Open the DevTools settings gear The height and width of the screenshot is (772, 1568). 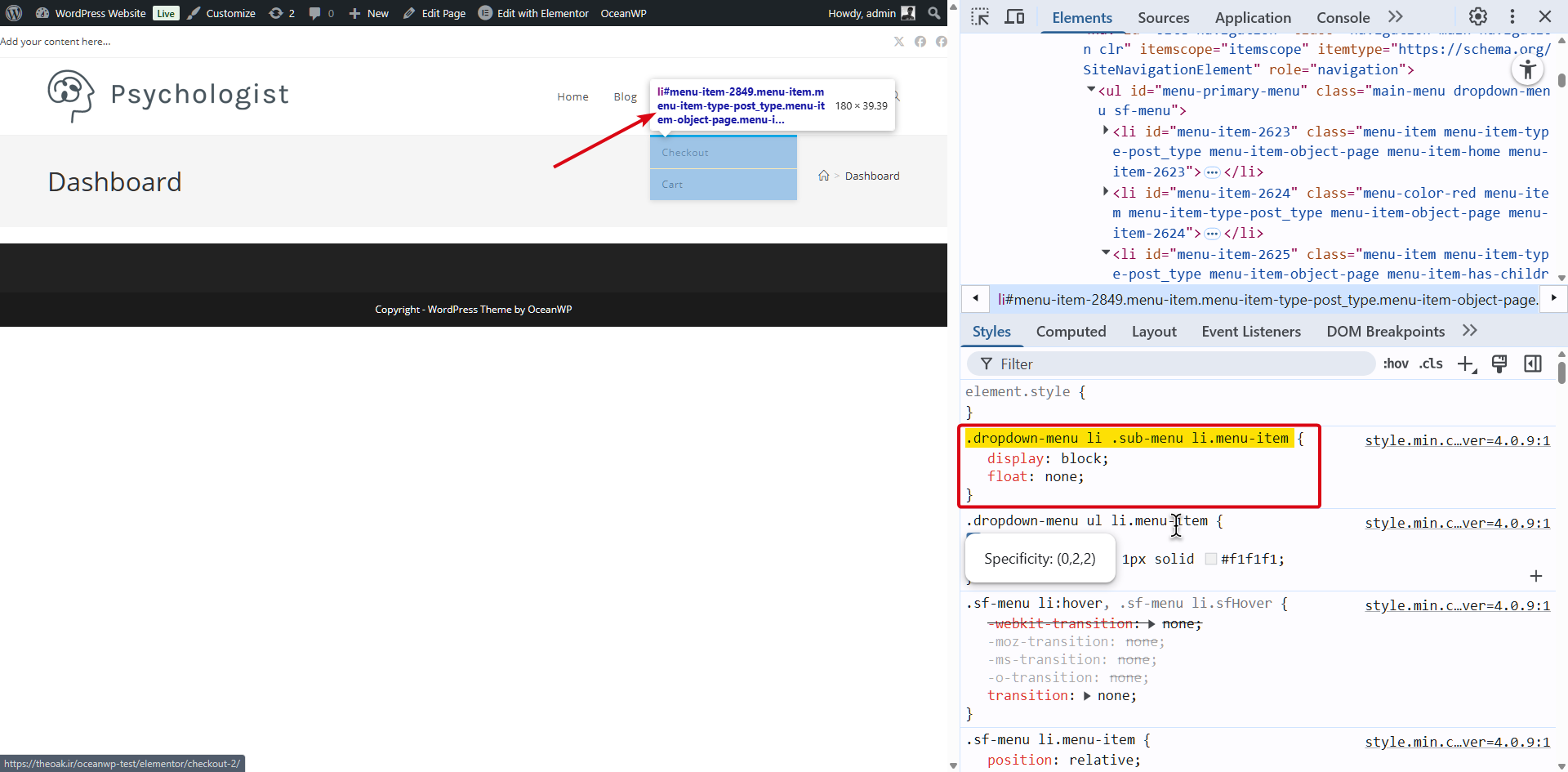(x=1478, y=16)
